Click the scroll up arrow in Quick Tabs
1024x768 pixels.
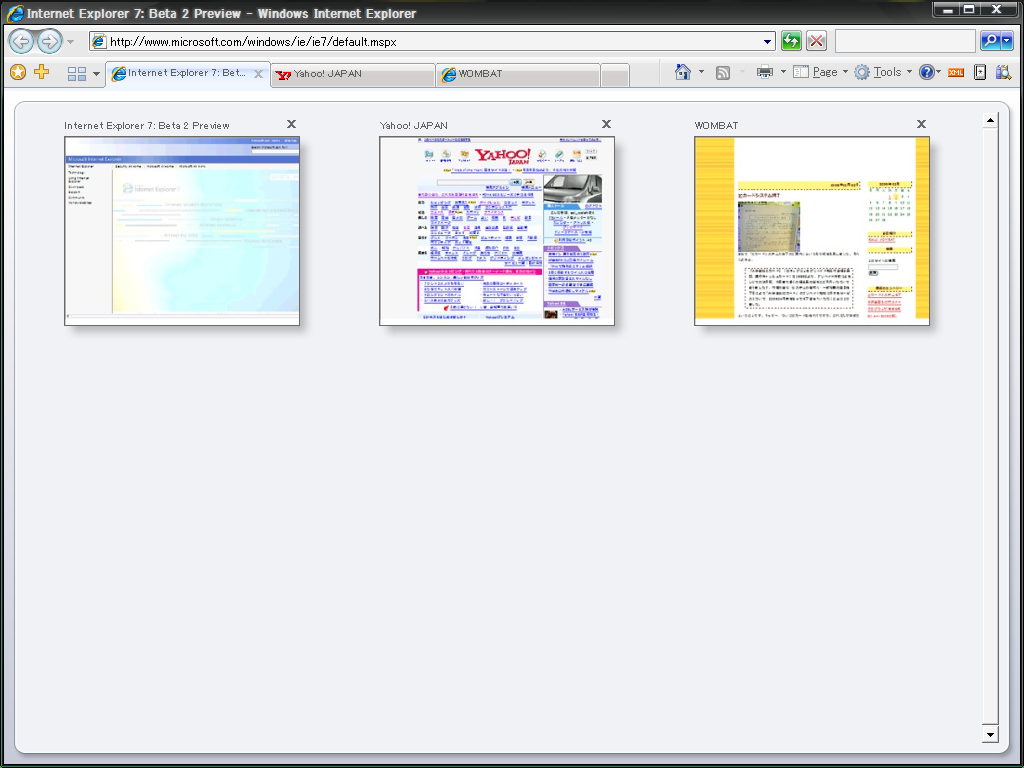pos(990,120)
